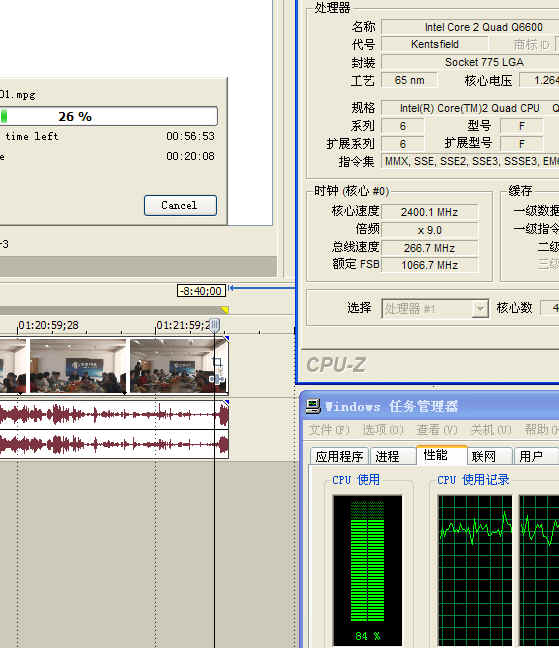Switch to the 应用程序 tab
Viewport: 559px width, 648px height.
click(340, 456)
